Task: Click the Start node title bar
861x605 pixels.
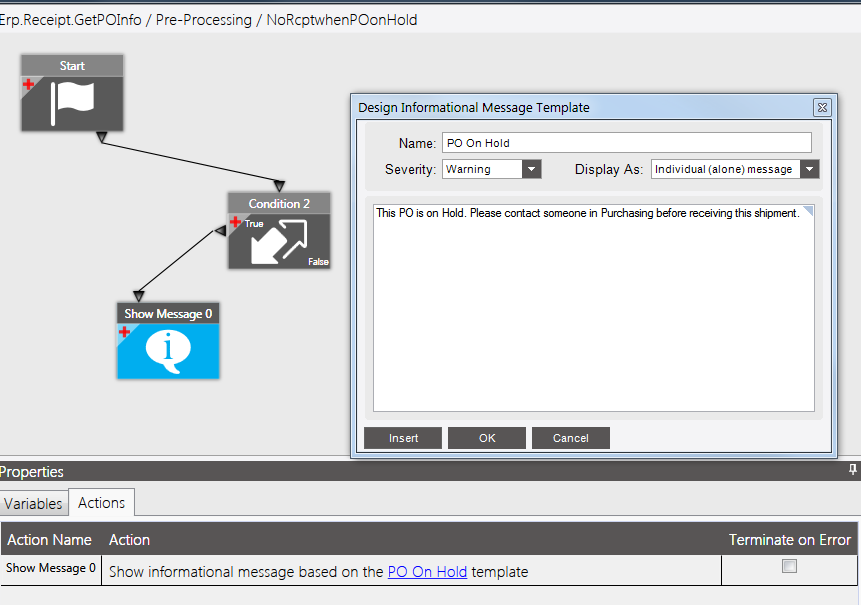Action: pos(72,66)
